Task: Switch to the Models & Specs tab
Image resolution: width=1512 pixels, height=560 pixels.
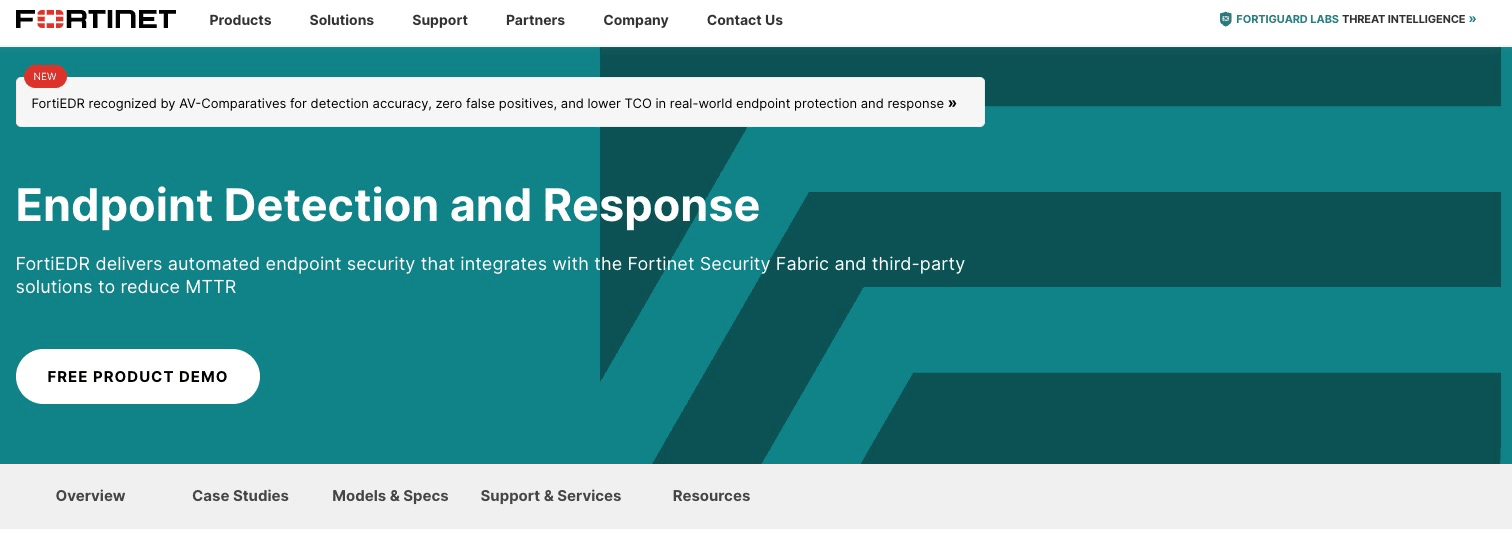Action: tap(390, 496)
